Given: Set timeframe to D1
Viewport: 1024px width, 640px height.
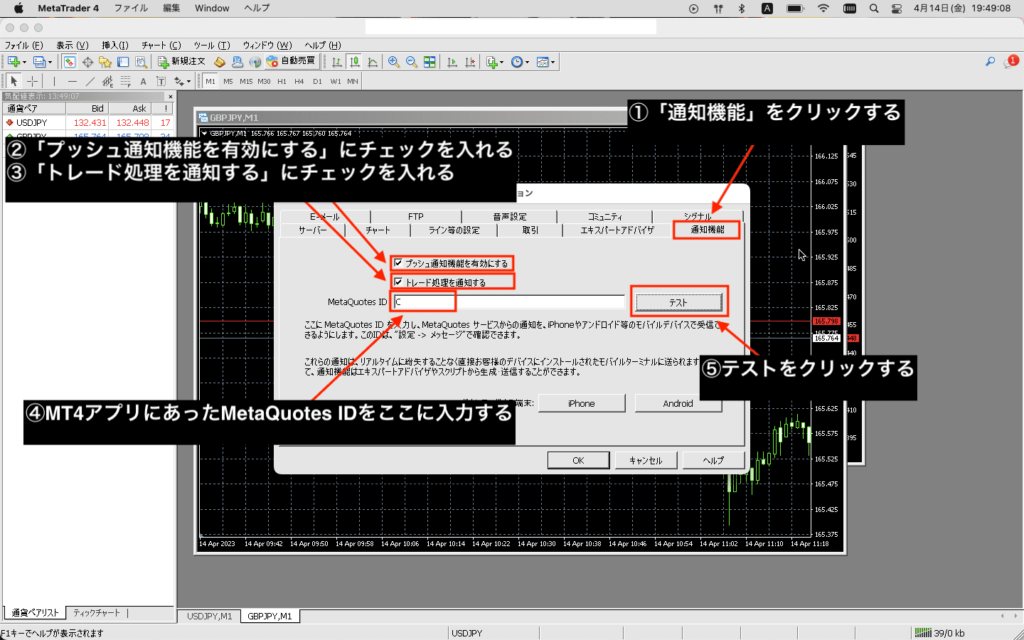Looking at the screenshot, I should [x=317, y=82].
